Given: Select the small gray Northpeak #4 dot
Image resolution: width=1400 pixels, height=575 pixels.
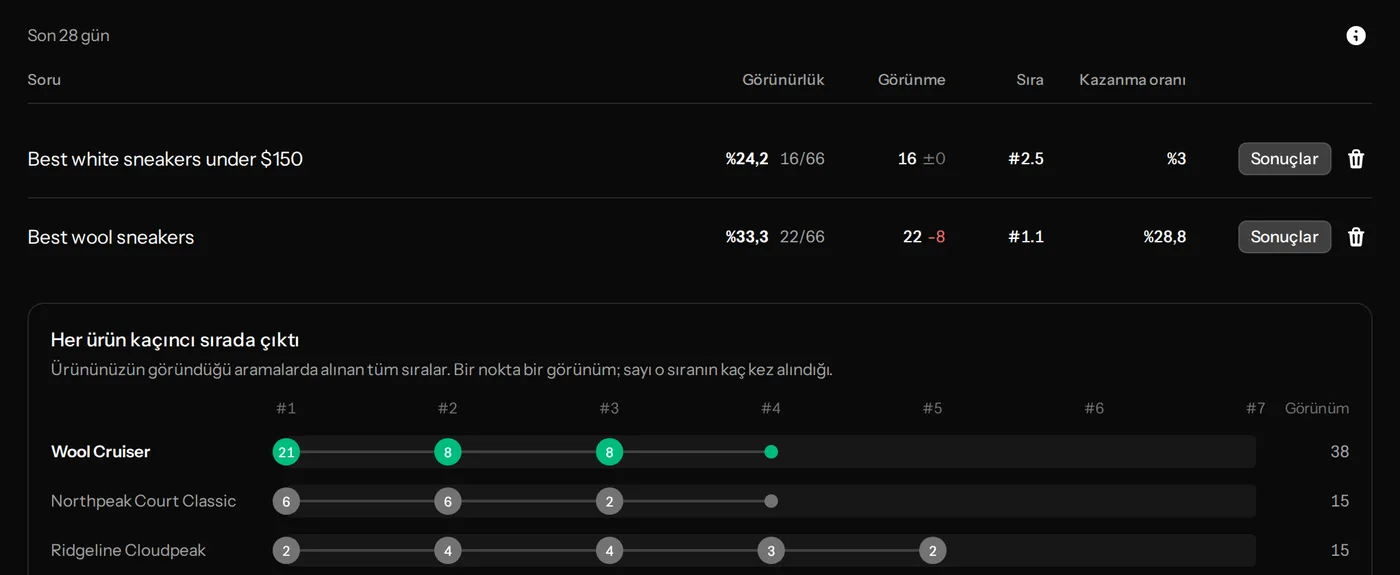Looking at the screenshot, I should (x=771, y=501).
